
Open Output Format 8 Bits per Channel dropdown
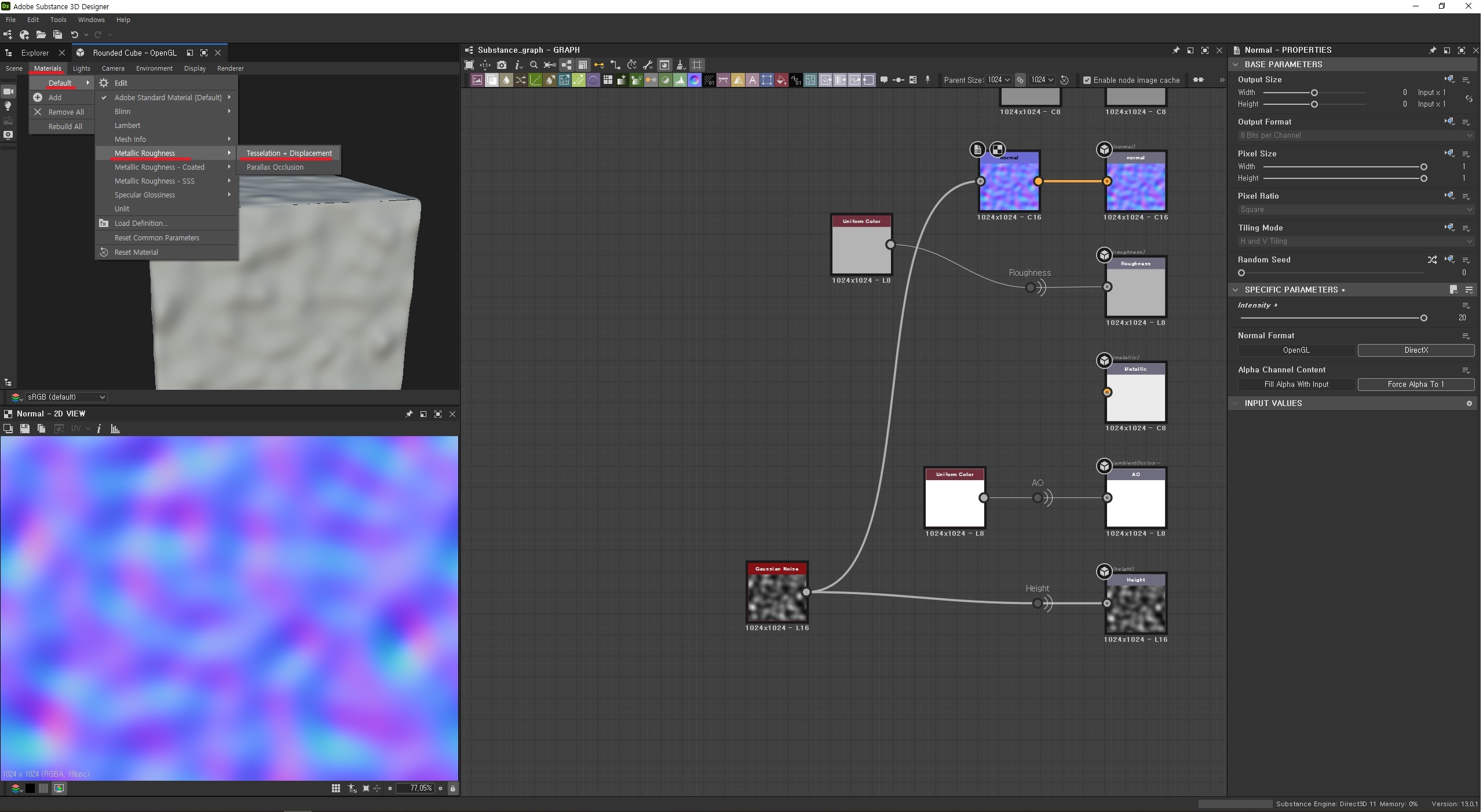1356,136
